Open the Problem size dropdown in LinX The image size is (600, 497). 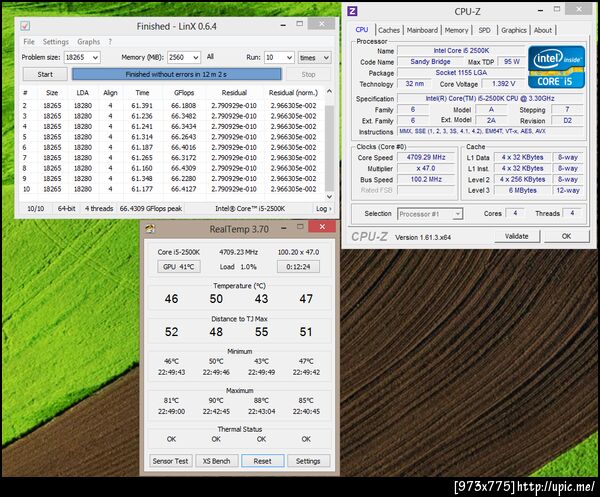(x=95, y=57)
